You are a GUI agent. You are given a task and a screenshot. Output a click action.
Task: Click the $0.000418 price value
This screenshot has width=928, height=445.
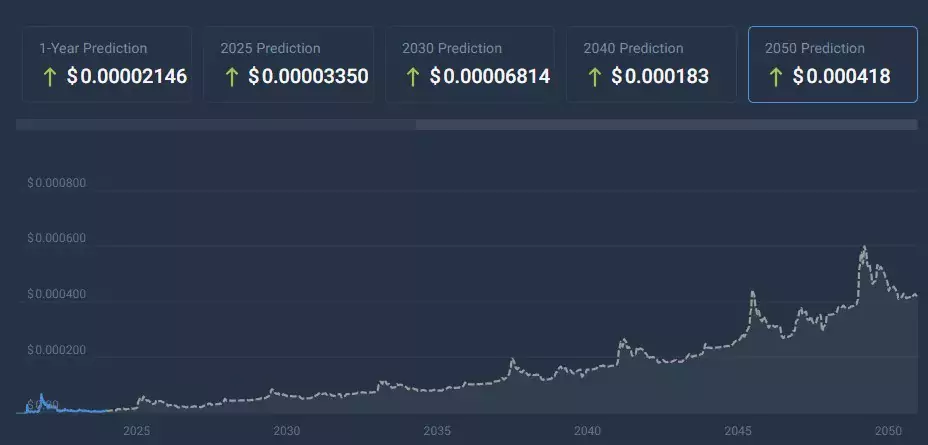(842, 76)
